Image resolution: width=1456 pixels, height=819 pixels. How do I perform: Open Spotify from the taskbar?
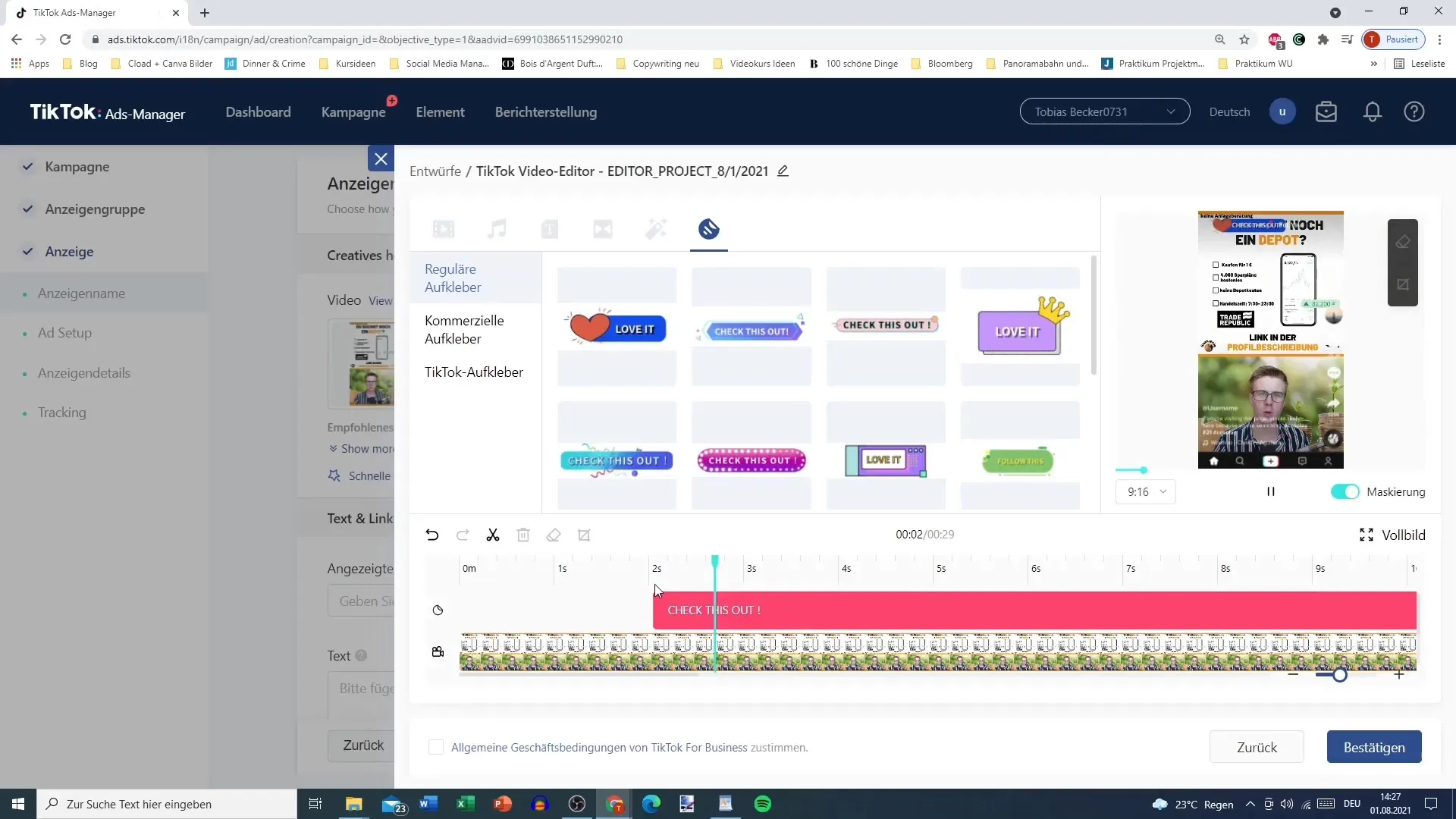[763, 804]
